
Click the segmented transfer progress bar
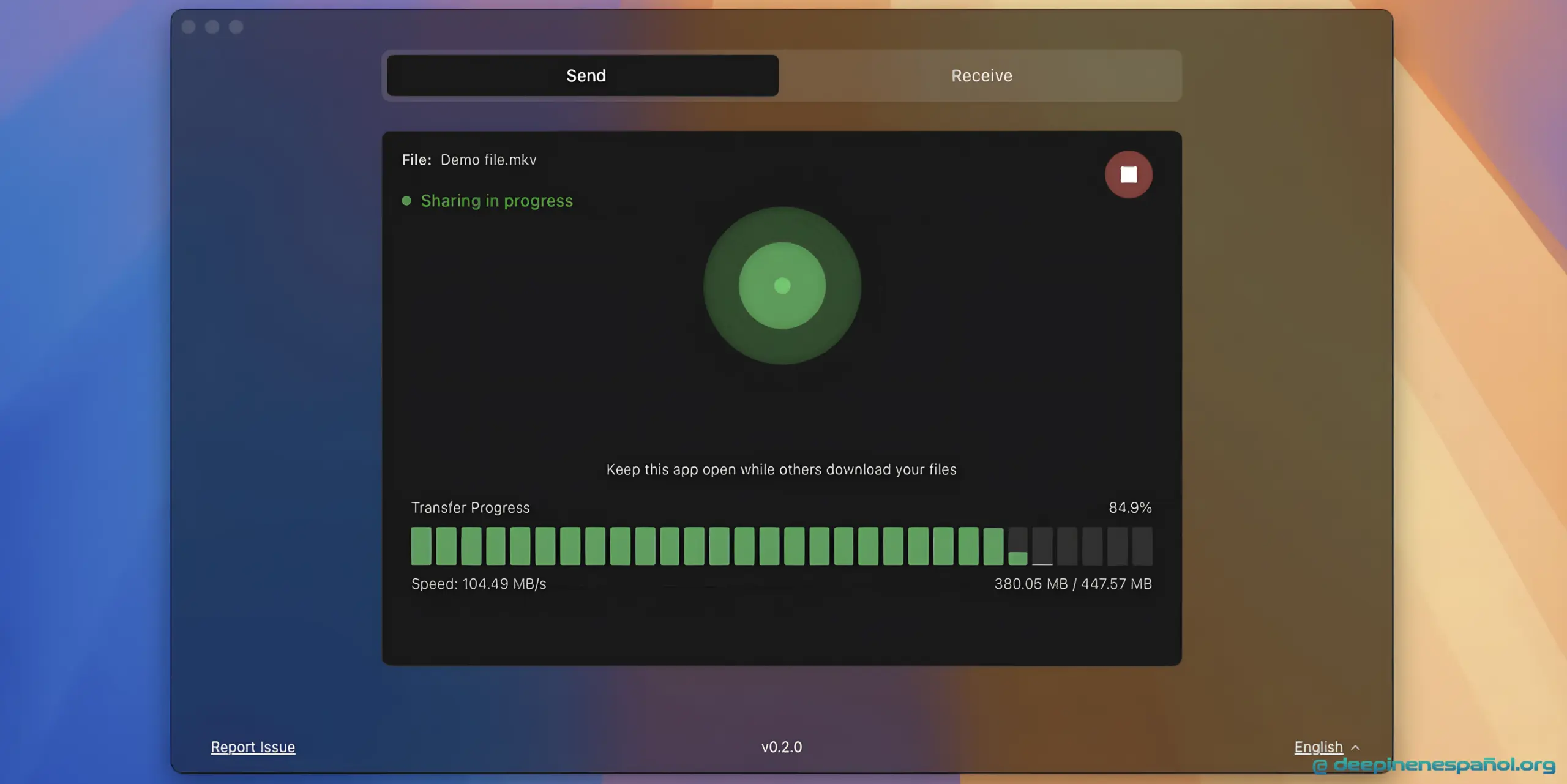point(781,545)
